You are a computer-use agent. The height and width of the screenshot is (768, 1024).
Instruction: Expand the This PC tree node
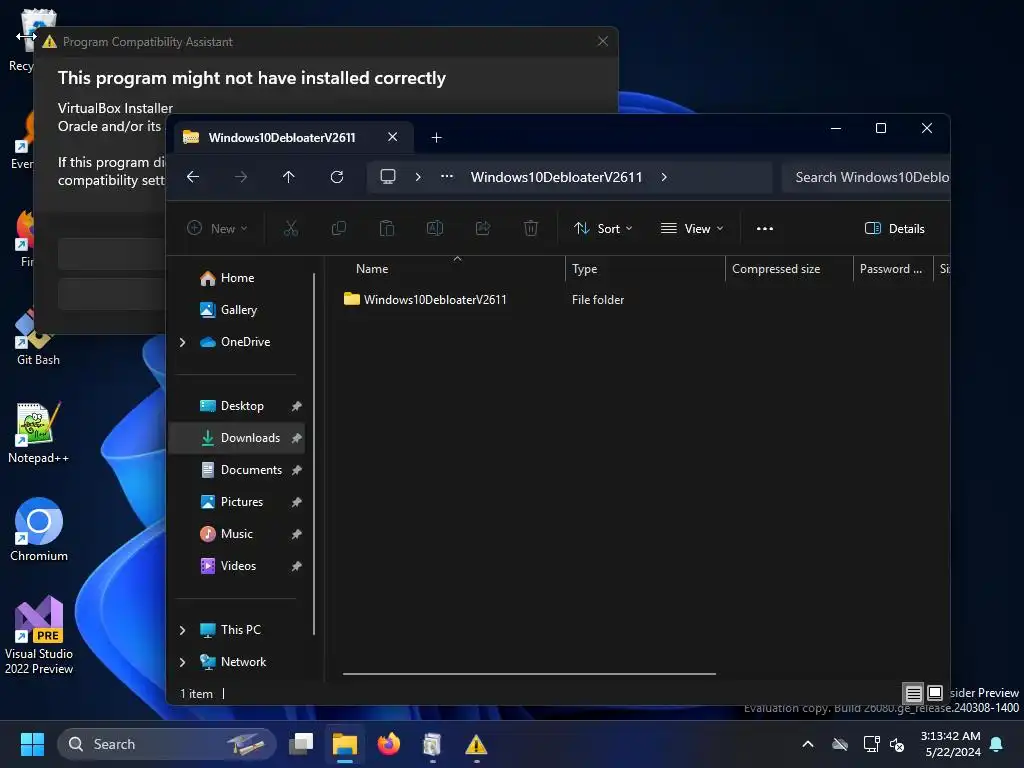coord(183,630)
